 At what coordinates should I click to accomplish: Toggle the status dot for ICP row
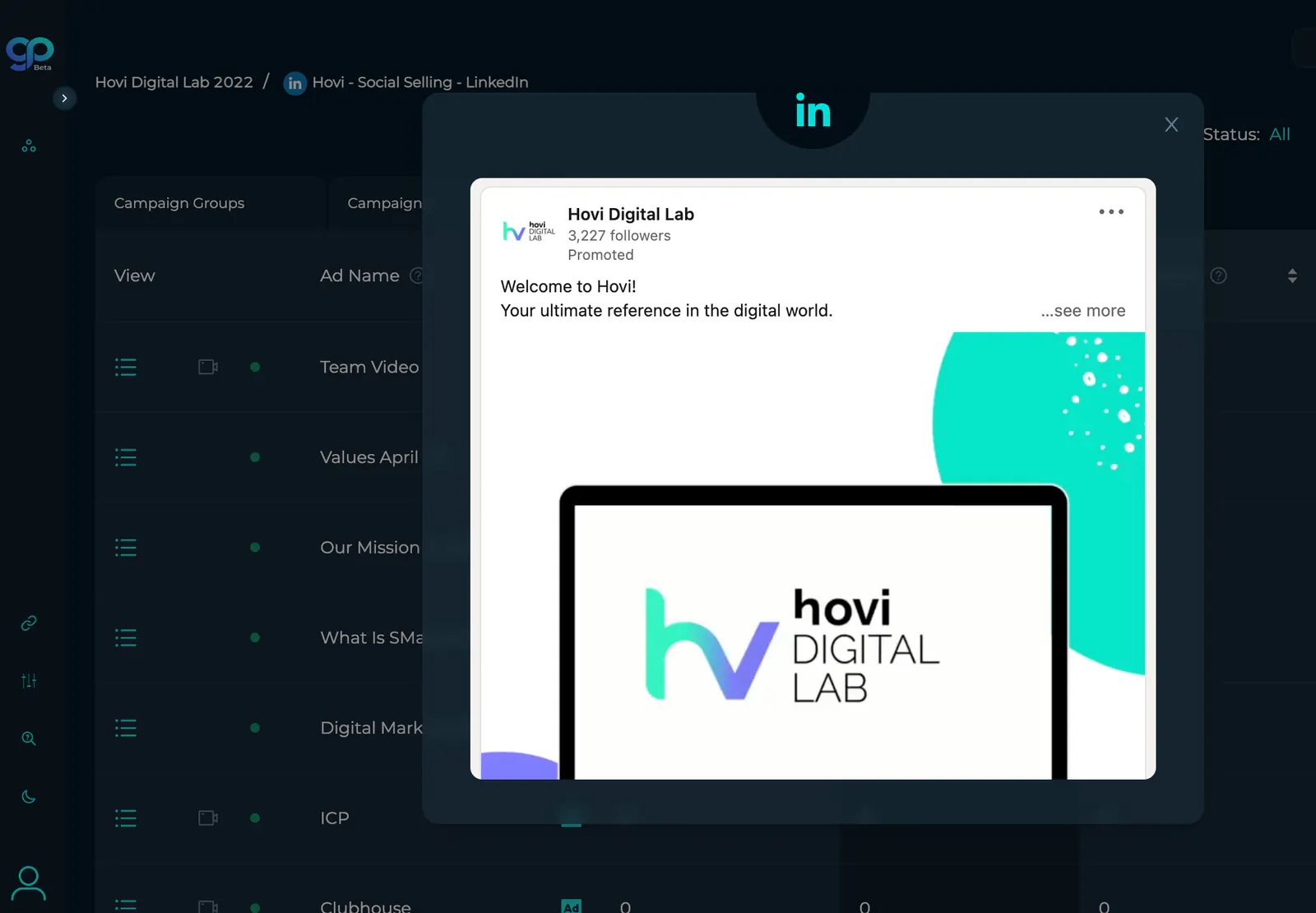(x=255, y=818)
